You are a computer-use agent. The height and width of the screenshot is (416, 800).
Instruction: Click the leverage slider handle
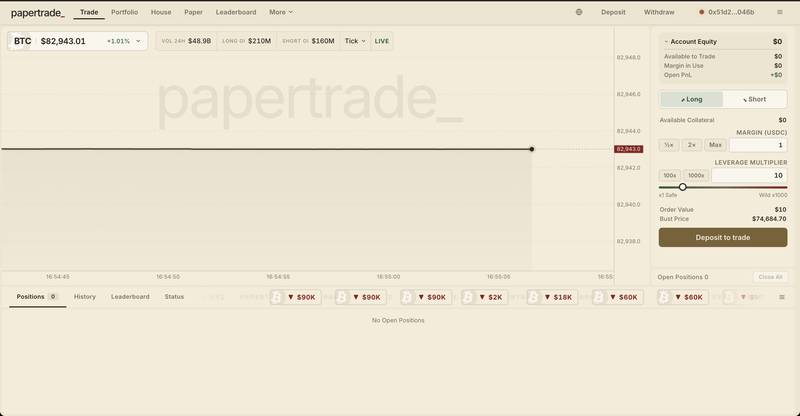point(683,187)
